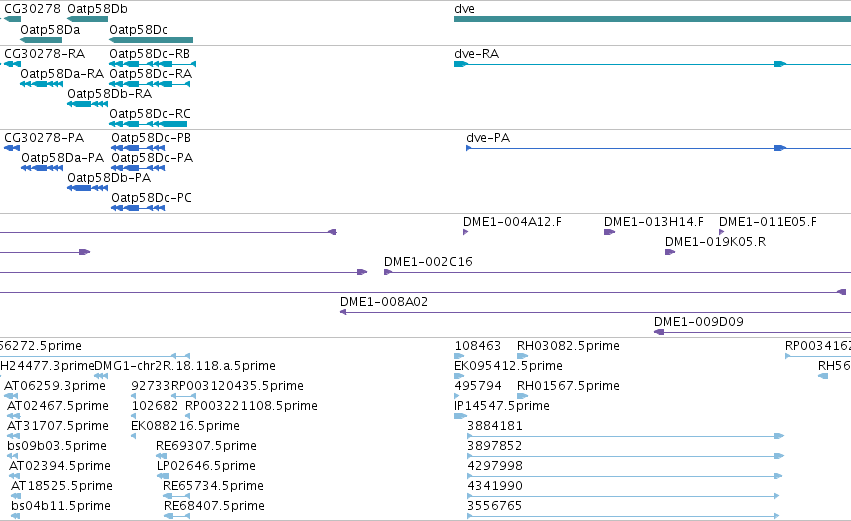851x521 pixels.
Task: Select EST label RP003120435.5prime
Action: click(x=237, y=386)
